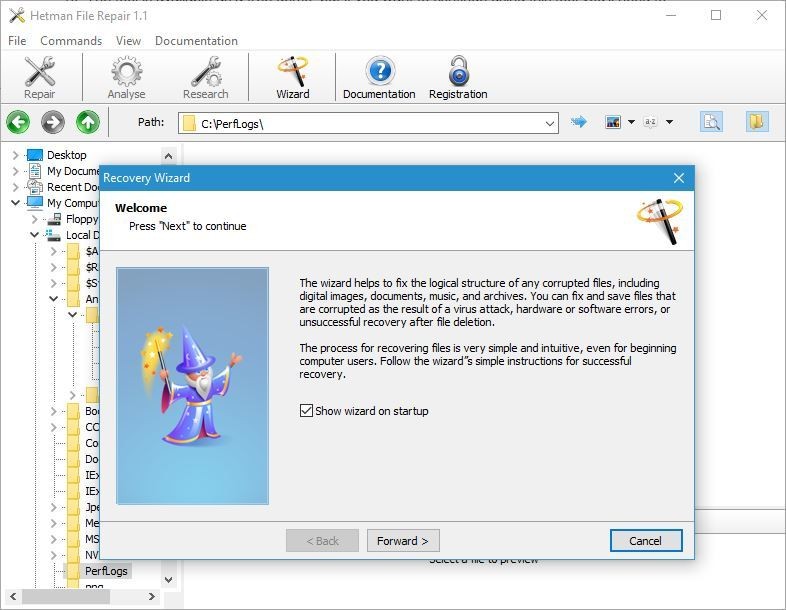Collapse the My Computer tree node
Viewport: 786px width, 610px height.
(16, 203)
